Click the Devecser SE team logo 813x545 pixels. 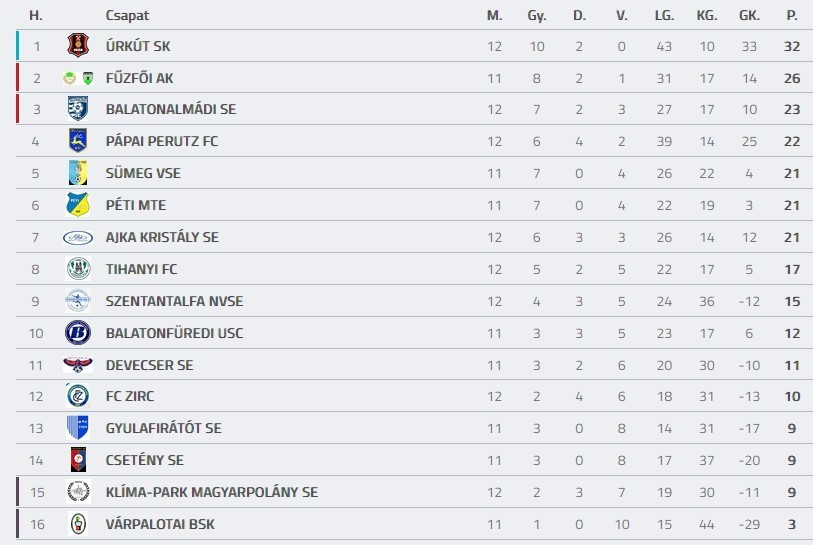(77, 365)
